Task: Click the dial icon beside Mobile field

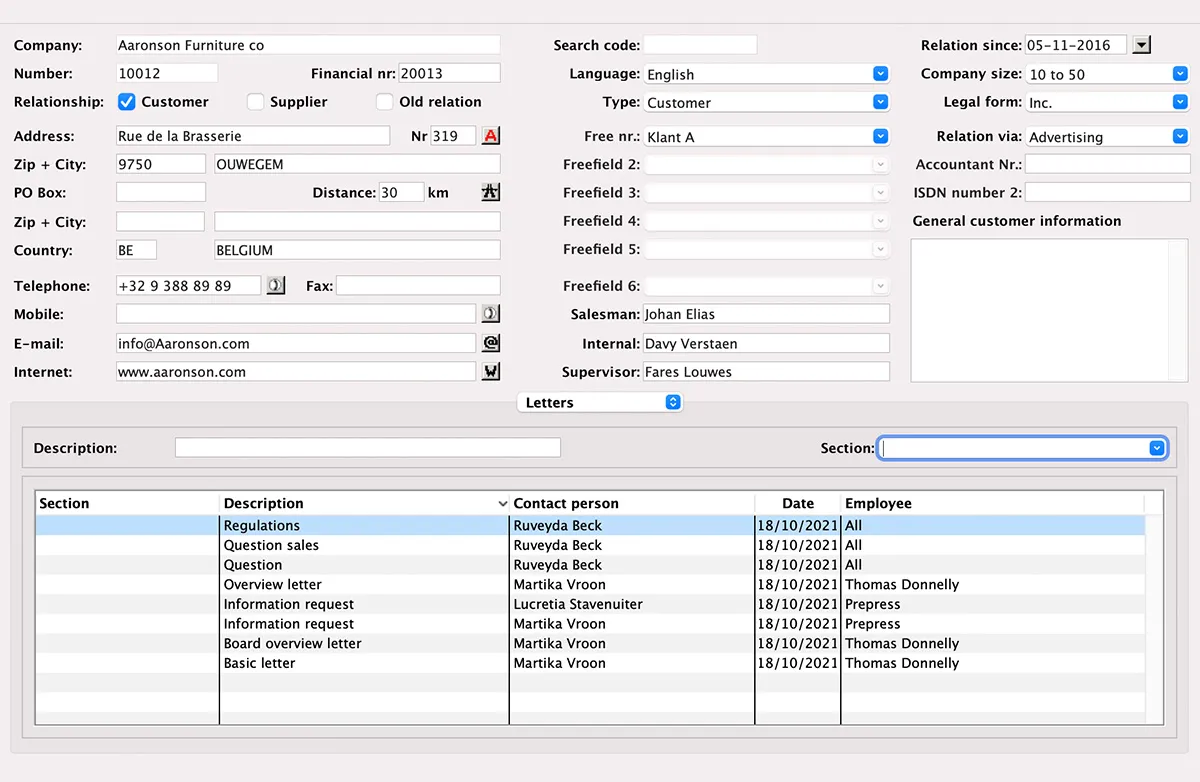Action: pos(490,314)
